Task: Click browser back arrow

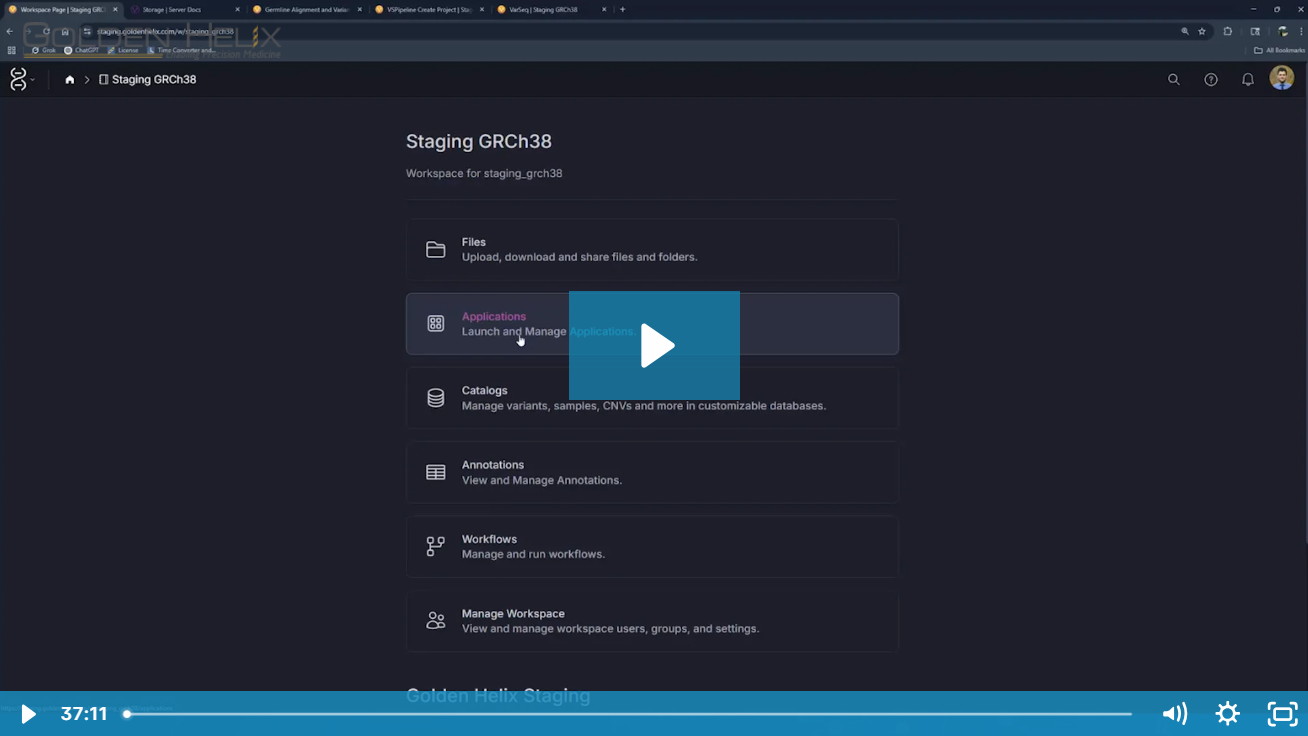Action: pyautogui.click(x=10, y=31)
